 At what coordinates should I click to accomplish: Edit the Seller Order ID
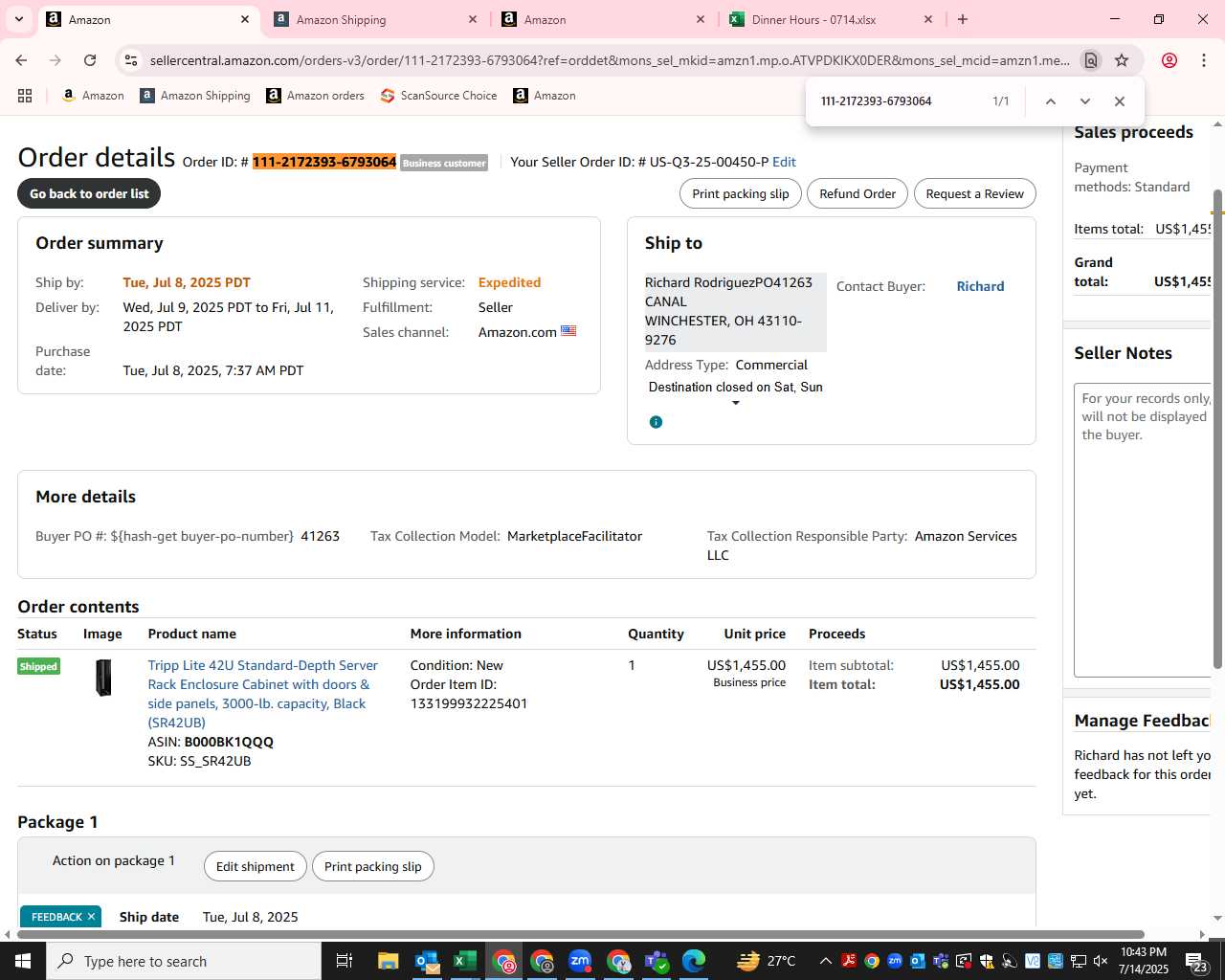point(784,162)
